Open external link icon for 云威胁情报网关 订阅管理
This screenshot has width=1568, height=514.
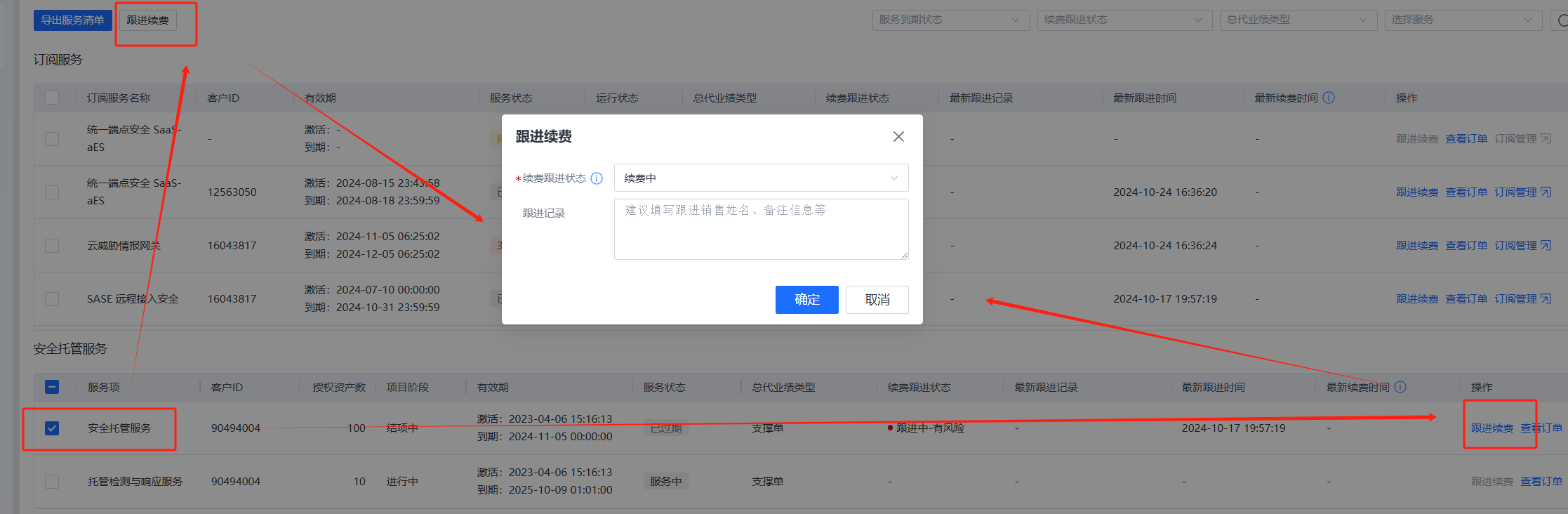point(1546,246)
